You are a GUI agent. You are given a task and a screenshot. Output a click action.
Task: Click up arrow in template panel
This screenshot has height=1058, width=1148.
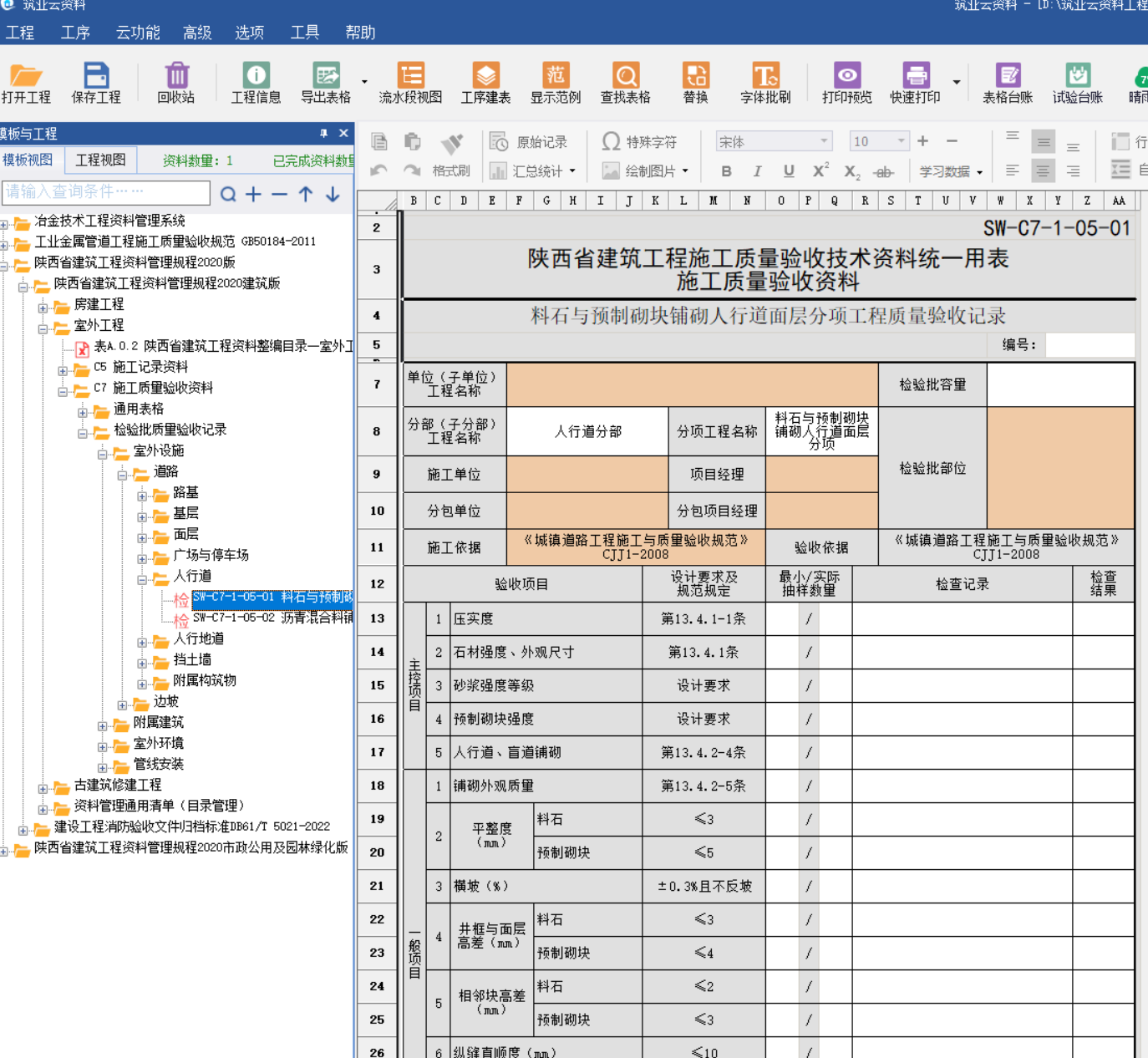coord(306,195)
